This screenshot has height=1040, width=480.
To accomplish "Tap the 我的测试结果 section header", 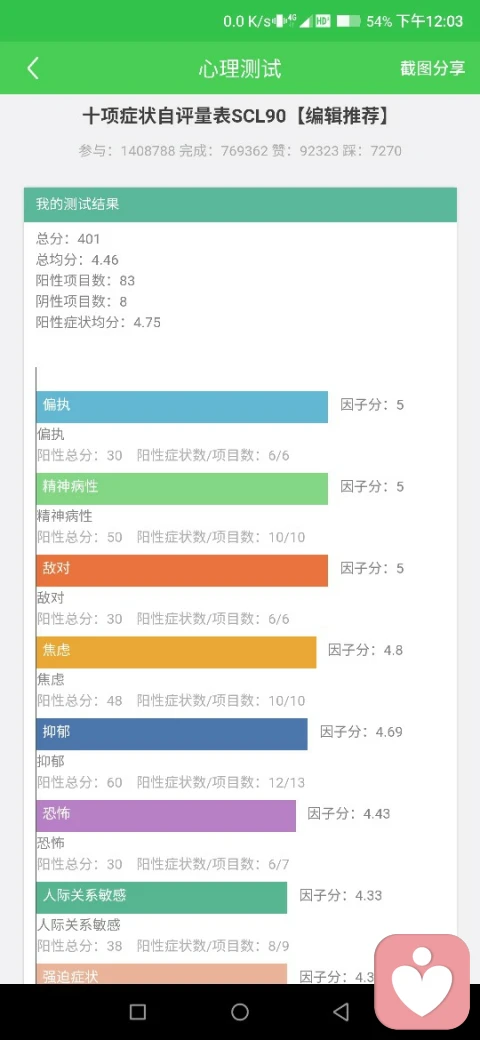I will pos(240,204).
